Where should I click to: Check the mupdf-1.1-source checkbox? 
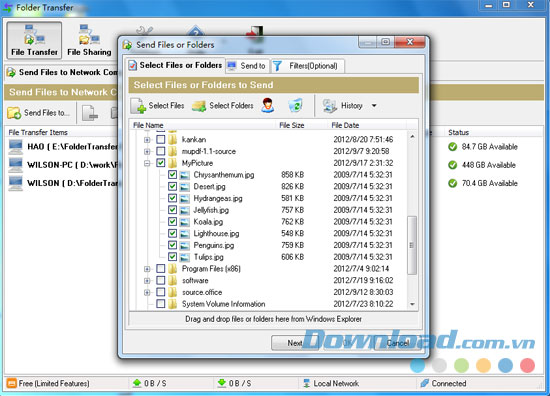point(161,151)
